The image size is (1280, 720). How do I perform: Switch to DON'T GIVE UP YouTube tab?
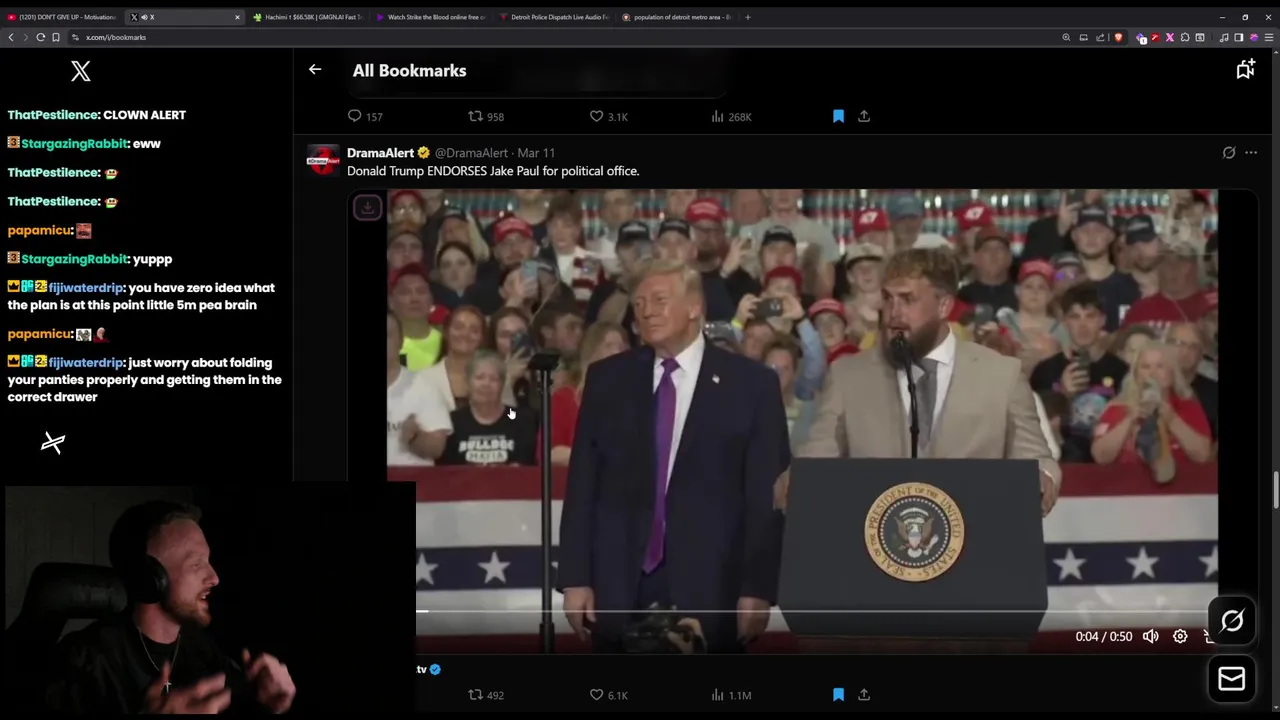click(x=64, y=17)
